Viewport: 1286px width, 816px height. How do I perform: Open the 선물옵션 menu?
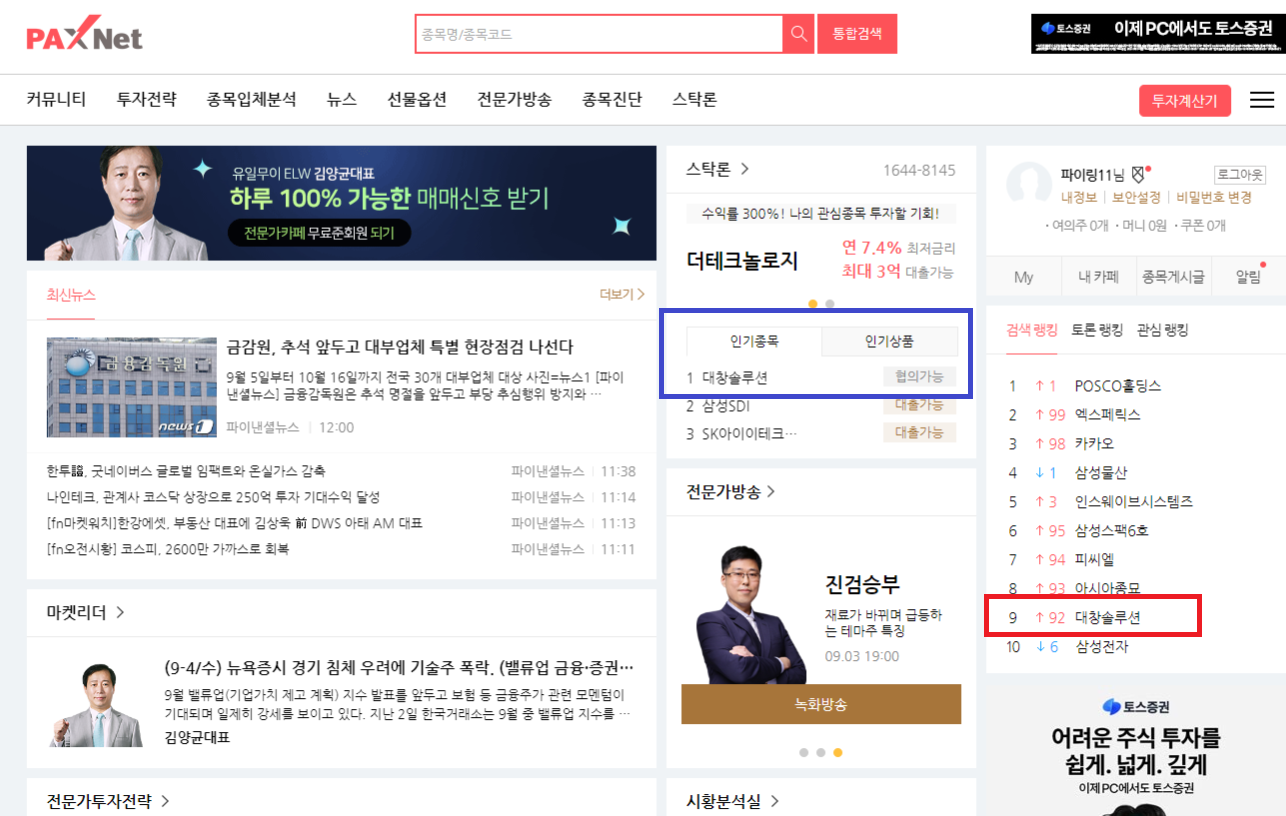pyautogui.click(x=417, y=100)
